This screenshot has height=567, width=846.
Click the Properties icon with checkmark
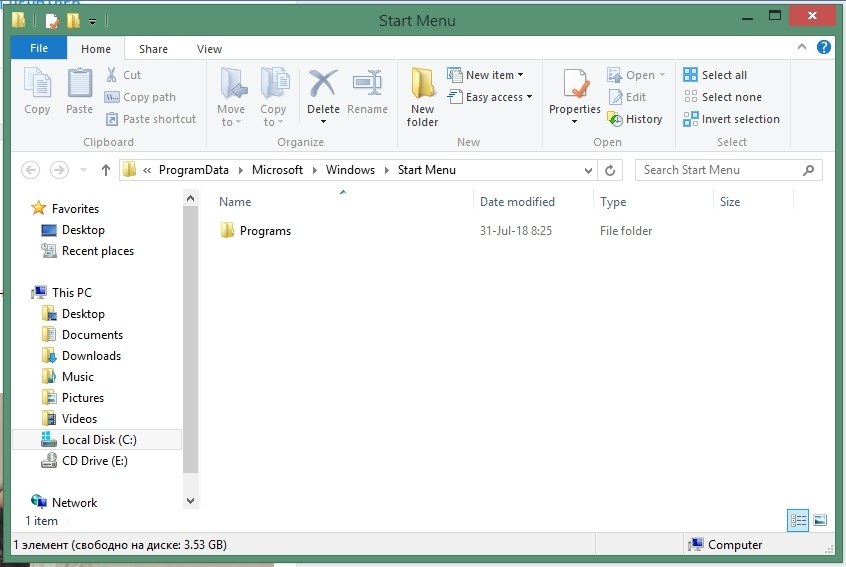point(575,84)
